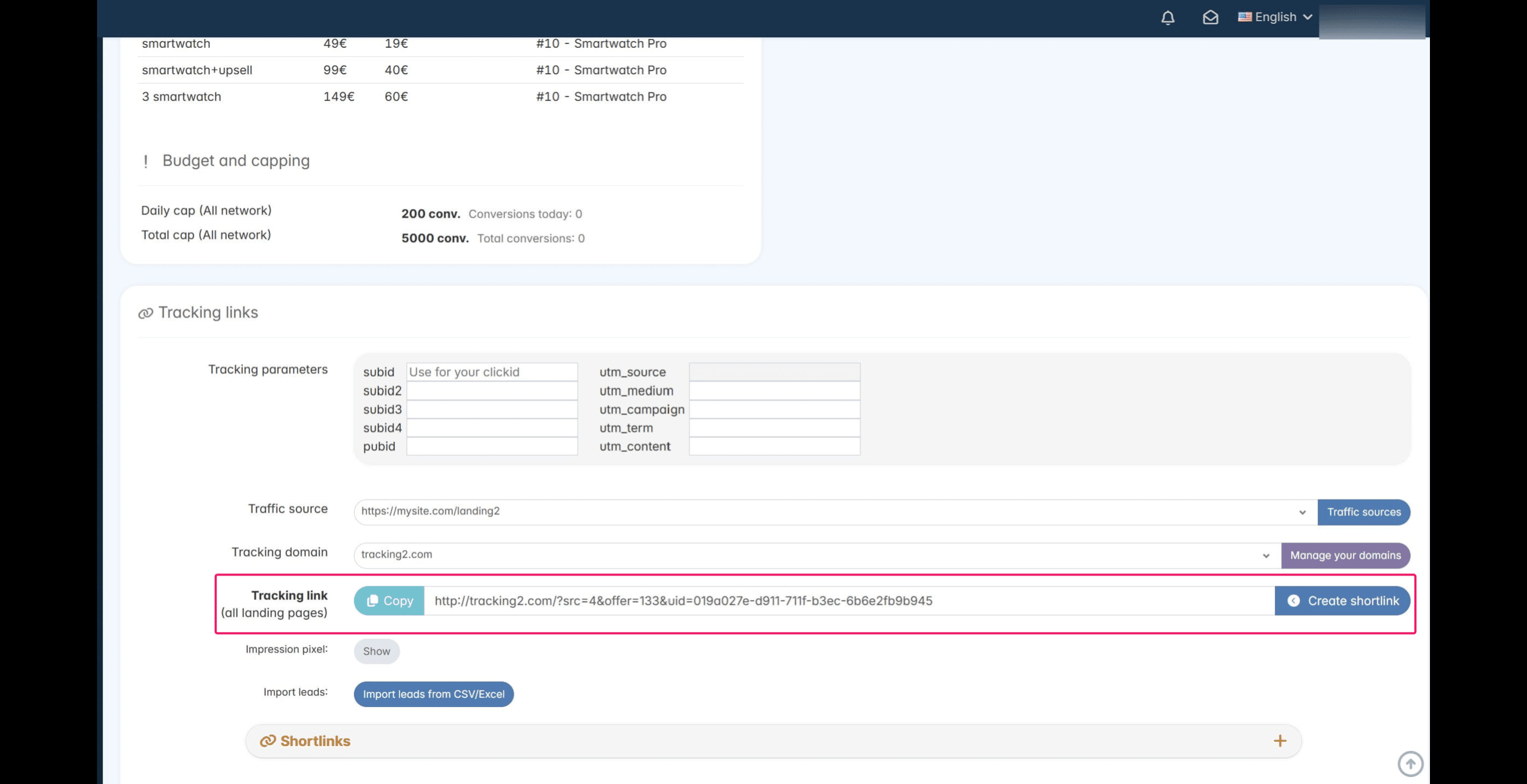Expand the Shortlinks section with plus icon
Image resolution: width=1527 pixels, height=784 pixels.
pos(1280,741)
